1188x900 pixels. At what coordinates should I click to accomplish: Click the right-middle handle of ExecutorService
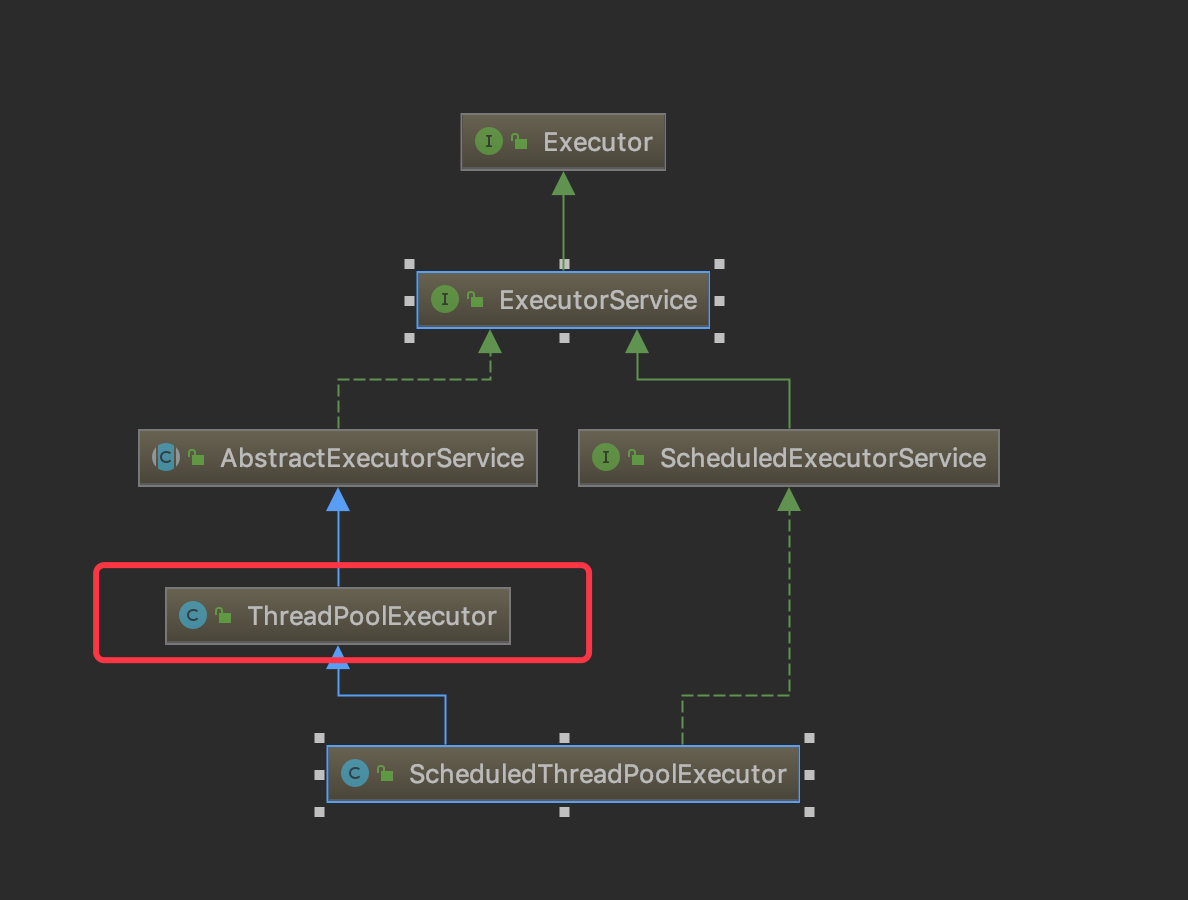(720, 301)
